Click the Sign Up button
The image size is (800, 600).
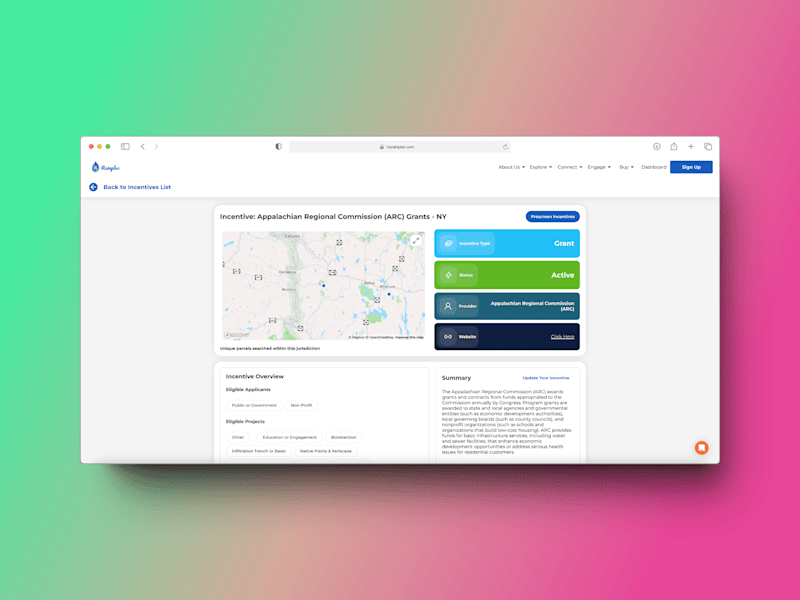pyautogui.click(x=691, y=167)
